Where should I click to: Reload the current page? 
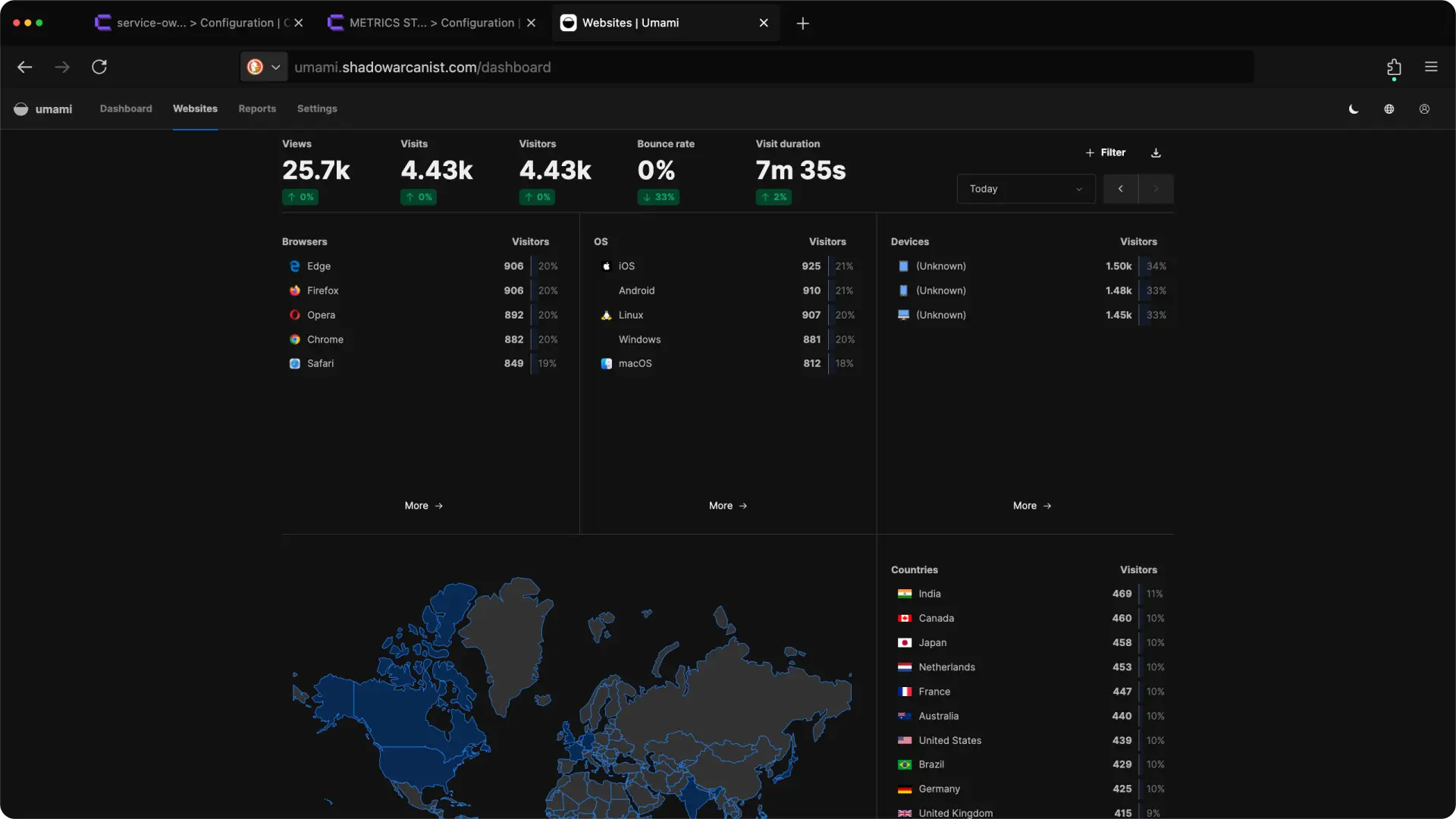99,67
